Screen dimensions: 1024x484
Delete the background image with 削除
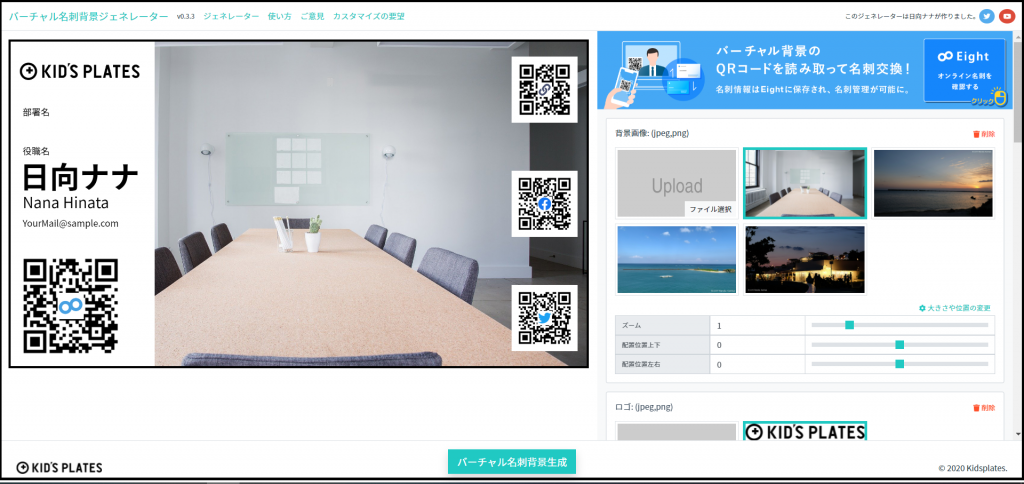click(984, 134)
